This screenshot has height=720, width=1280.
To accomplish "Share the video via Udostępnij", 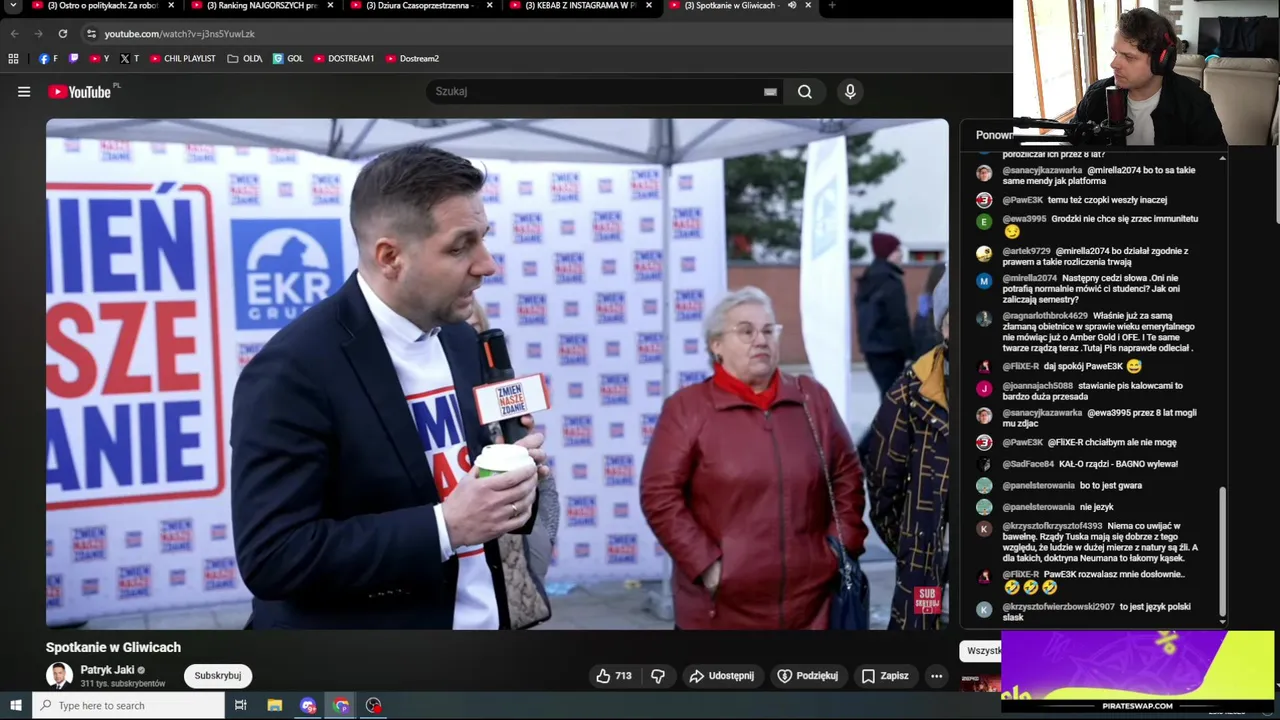I will click(721, 676).
